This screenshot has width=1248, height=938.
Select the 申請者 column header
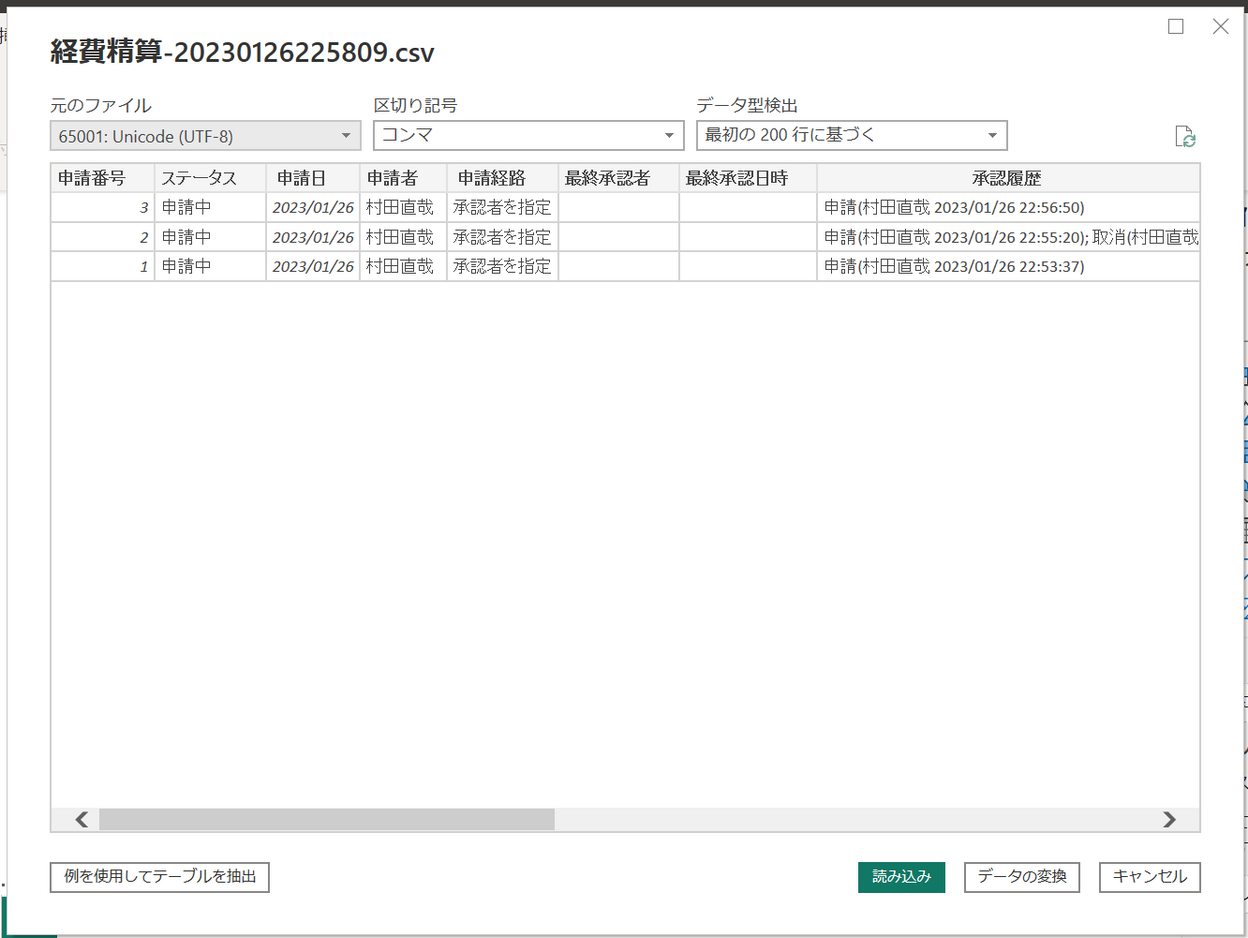403,178
